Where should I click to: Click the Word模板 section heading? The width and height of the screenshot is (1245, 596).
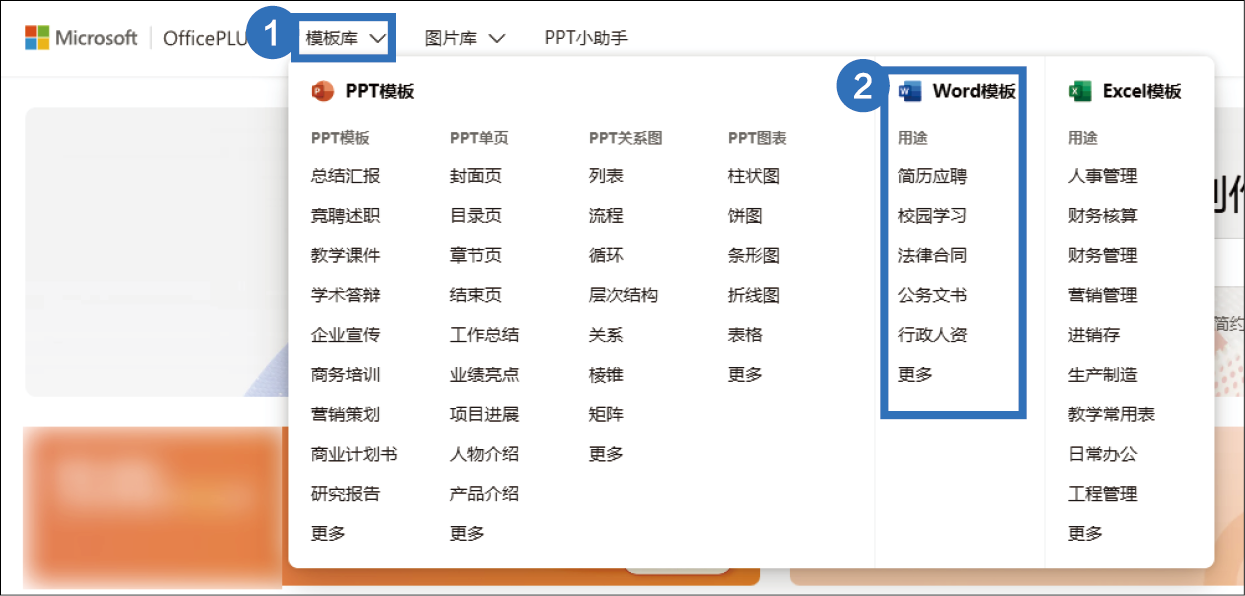(973, 91)
